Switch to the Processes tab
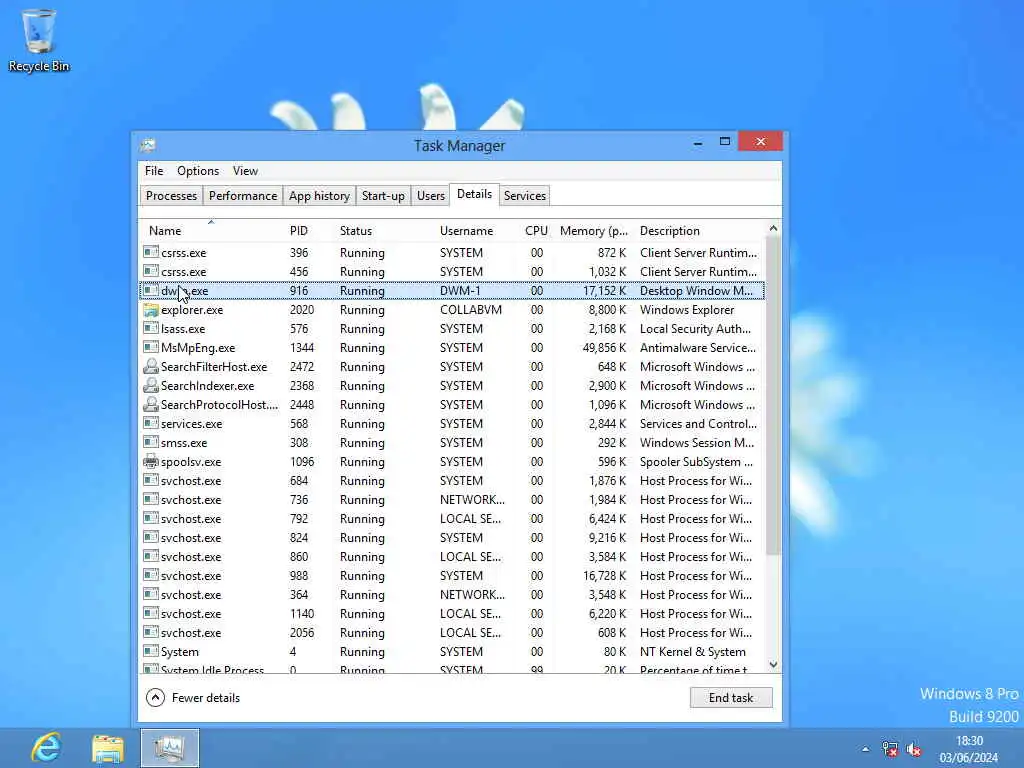 [171, 196]
